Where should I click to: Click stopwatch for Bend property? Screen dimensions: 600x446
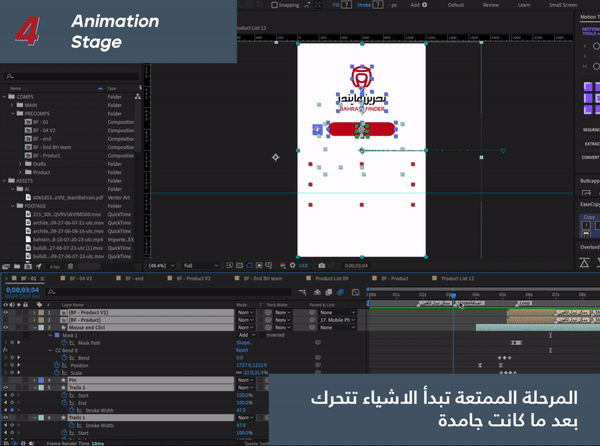pos(64,358)
